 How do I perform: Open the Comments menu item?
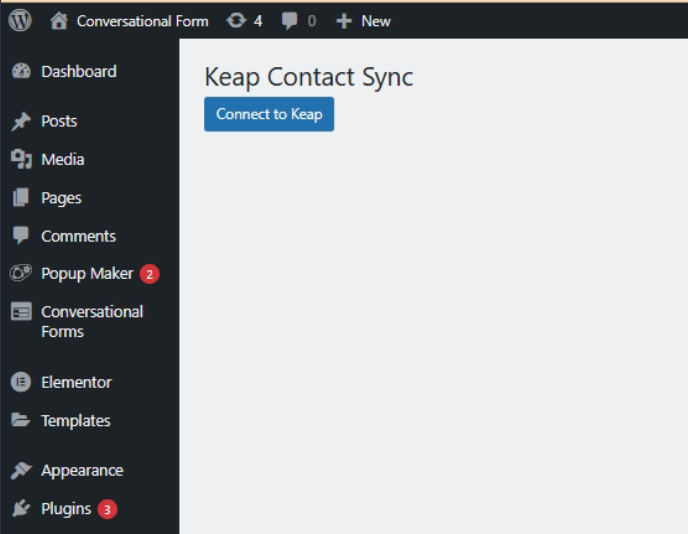pyautogui.click(x=78, y=236)
